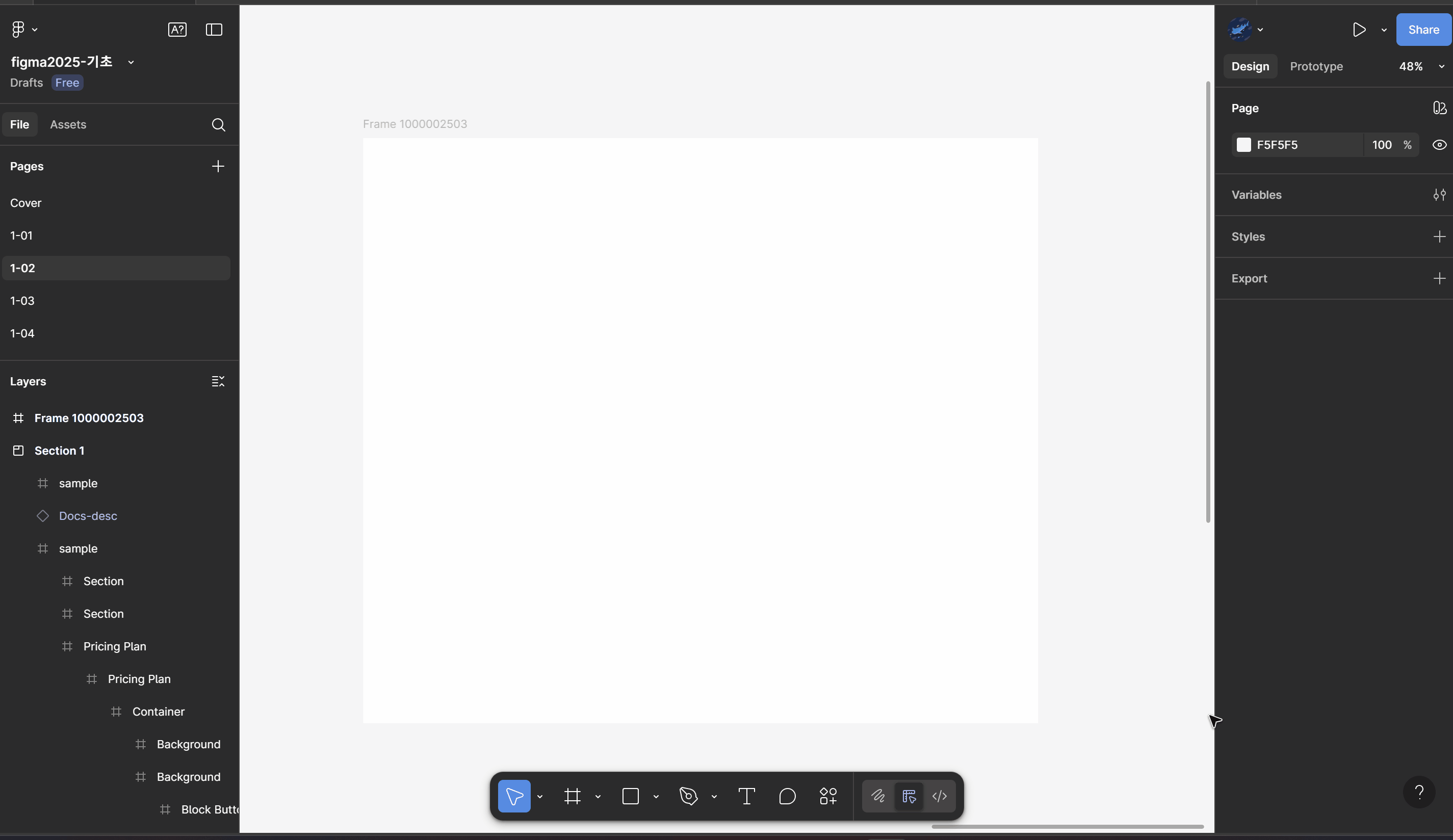
Task: Click the Present play button
Action: (x=1359, y=30)
